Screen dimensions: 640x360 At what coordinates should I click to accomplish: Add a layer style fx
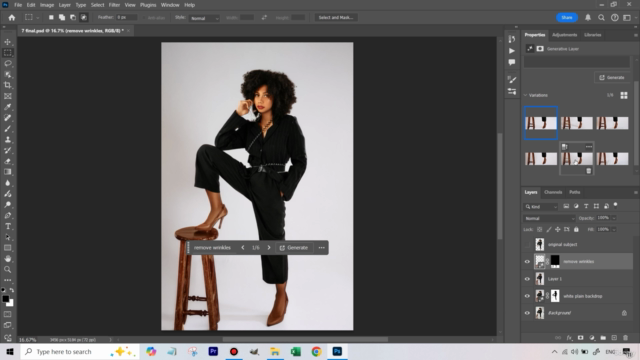569,338
